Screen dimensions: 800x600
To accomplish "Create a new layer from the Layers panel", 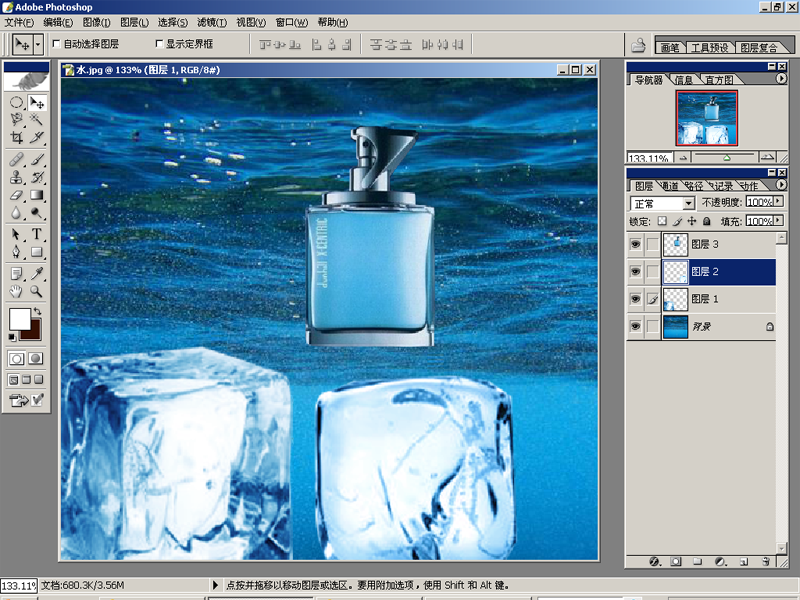I will [x=744, y=562].
